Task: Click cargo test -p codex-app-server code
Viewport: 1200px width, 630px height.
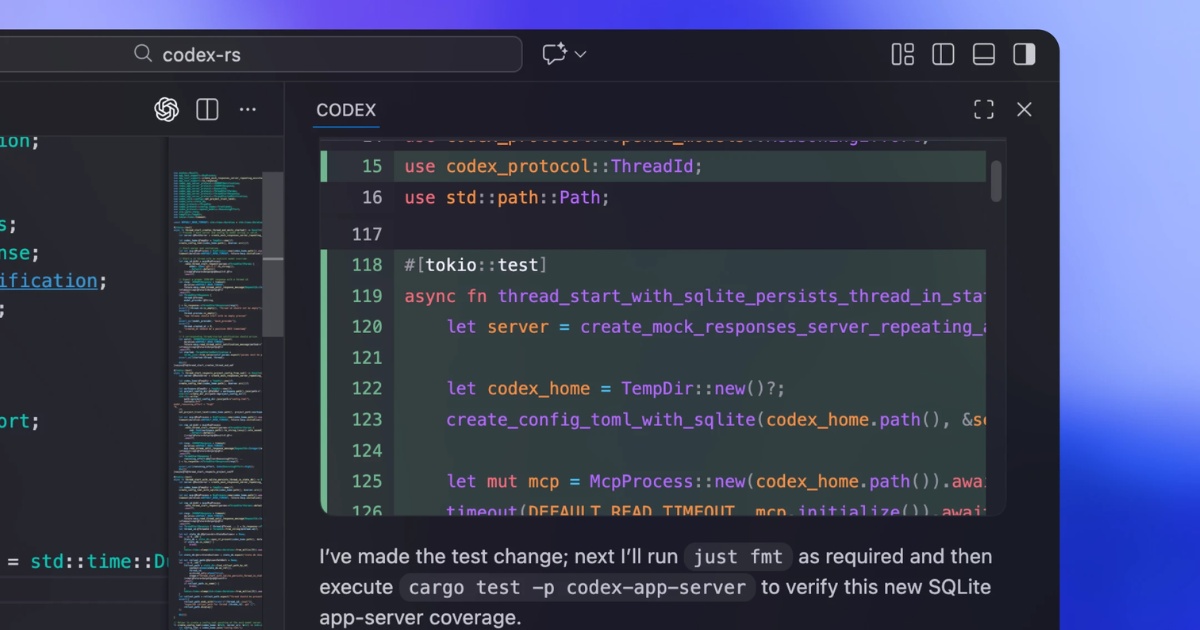Action: [577, 588]
